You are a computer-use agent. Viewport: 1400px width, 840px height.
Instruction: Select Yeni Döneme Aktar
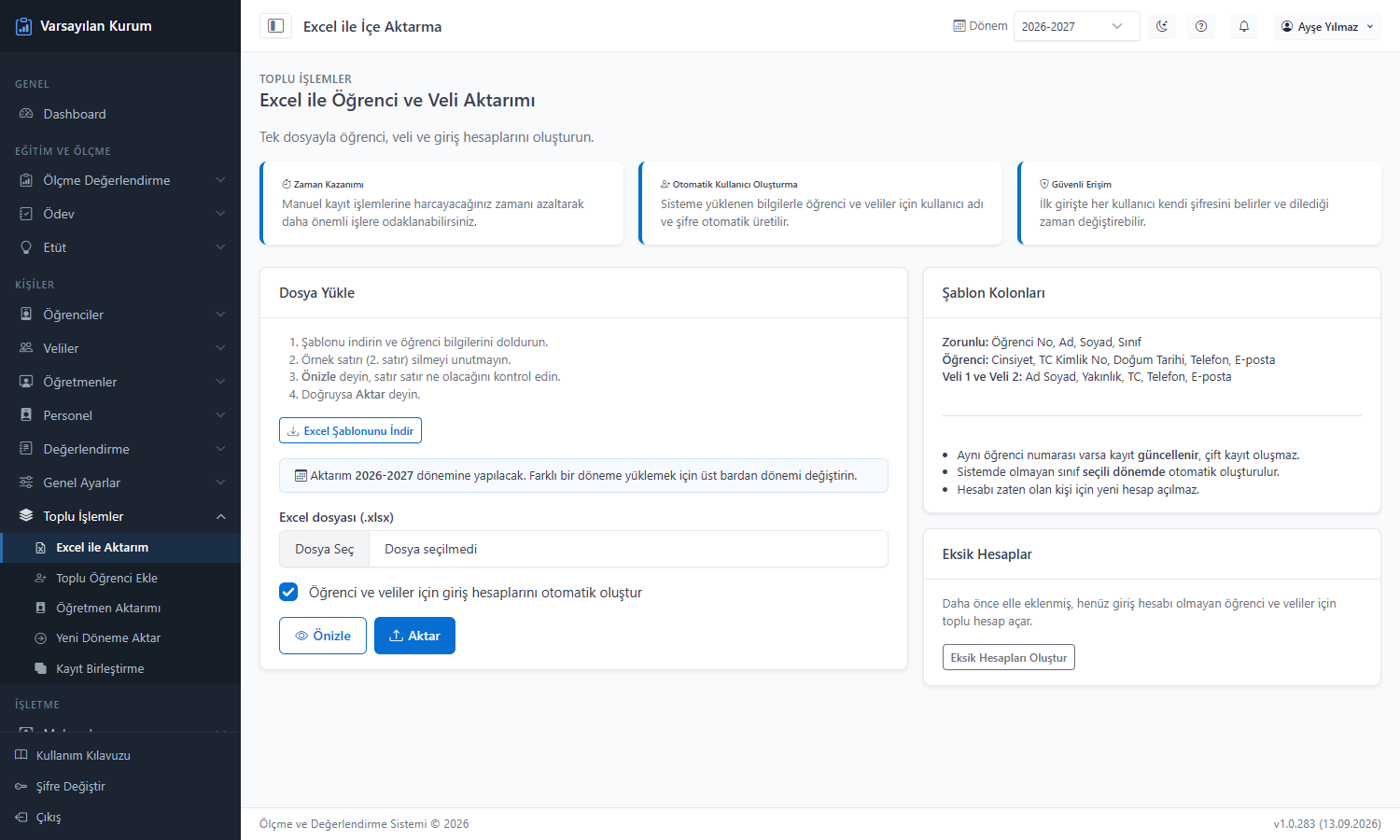coord(120,638)
